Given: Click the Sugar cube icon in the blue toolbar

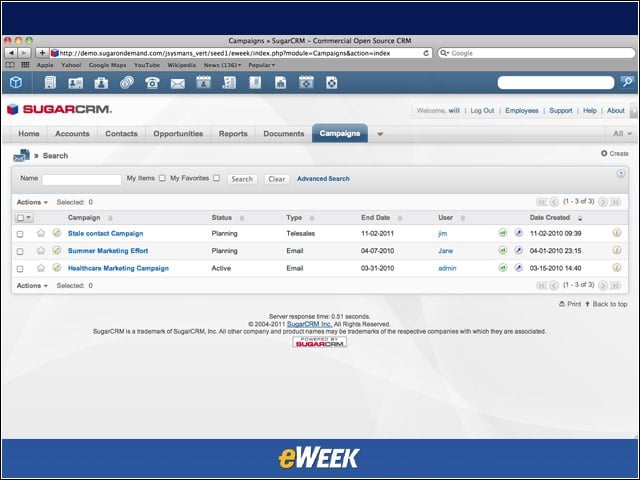Looking at the screenshot, I should click(x=16, y=82).
